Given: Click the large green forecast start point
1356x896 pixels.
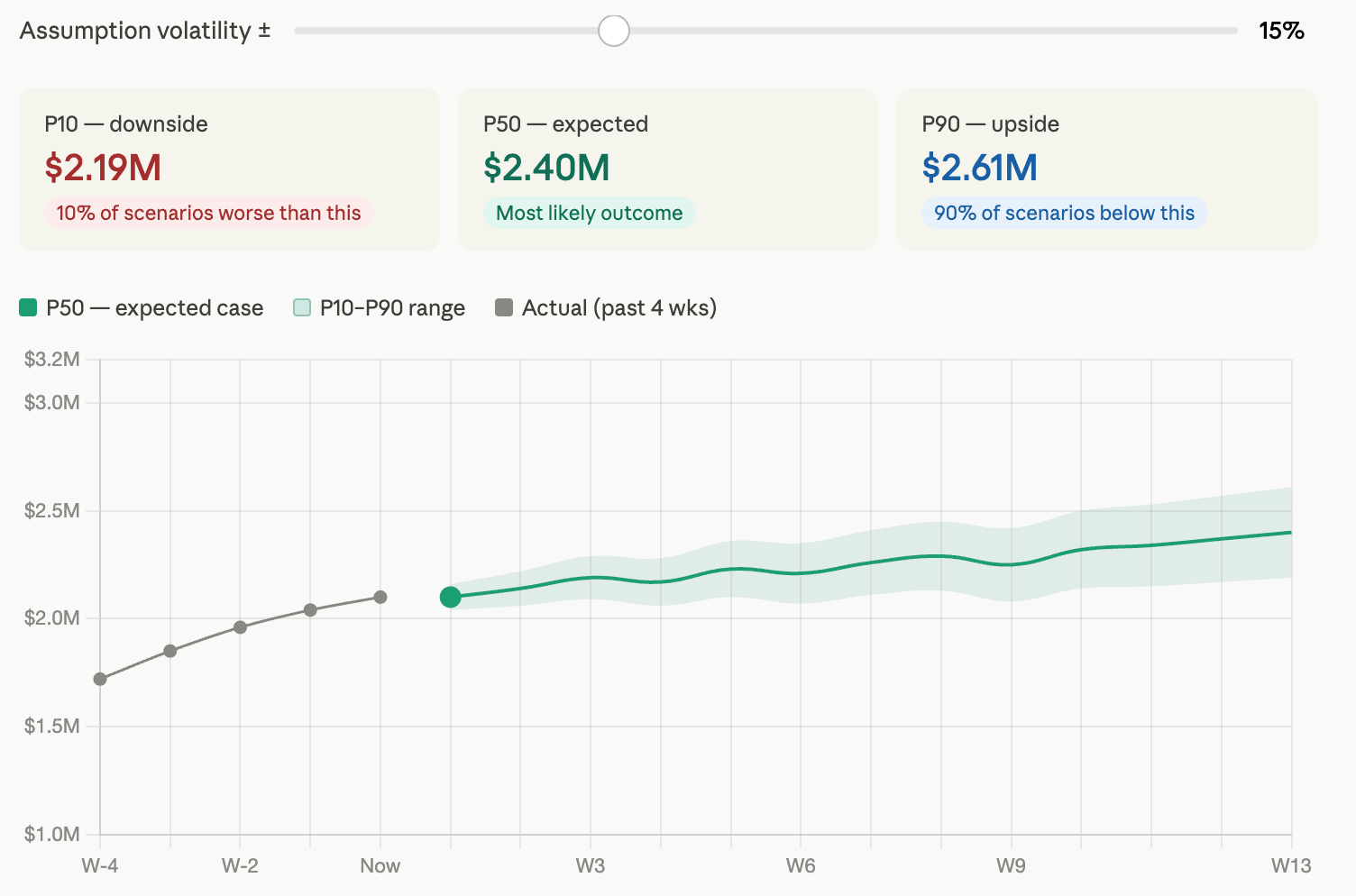Looking at the screenshot, I should coord(451,597).
